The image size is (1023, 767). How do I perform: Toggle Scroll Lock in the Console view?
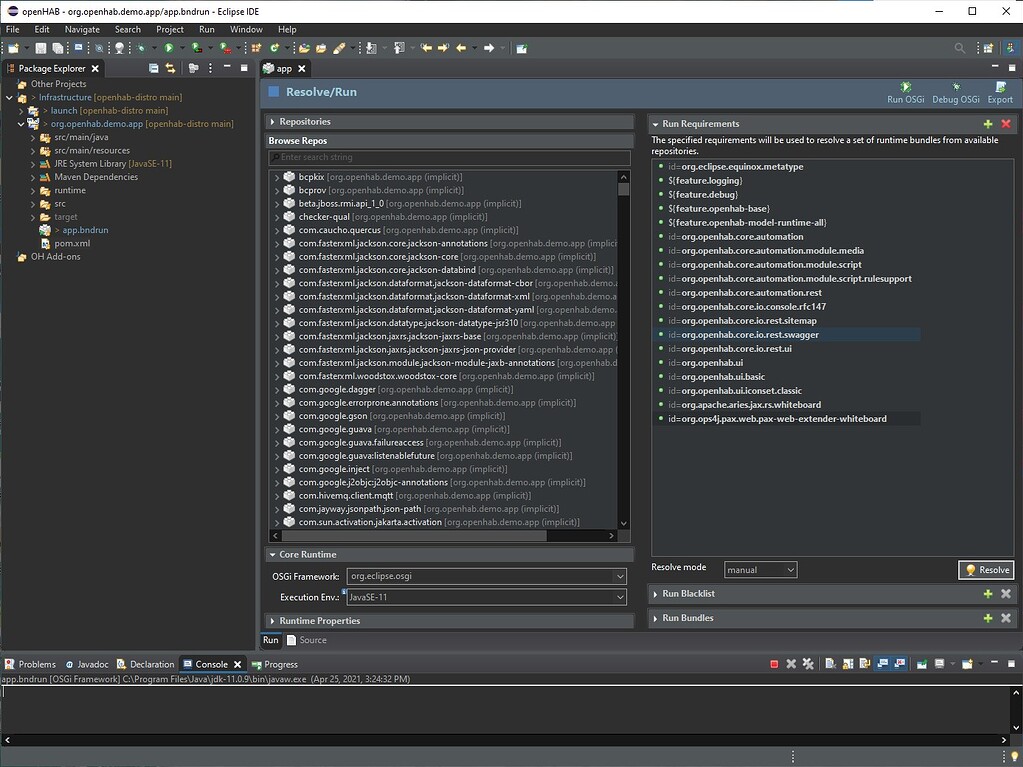(845, 663)
